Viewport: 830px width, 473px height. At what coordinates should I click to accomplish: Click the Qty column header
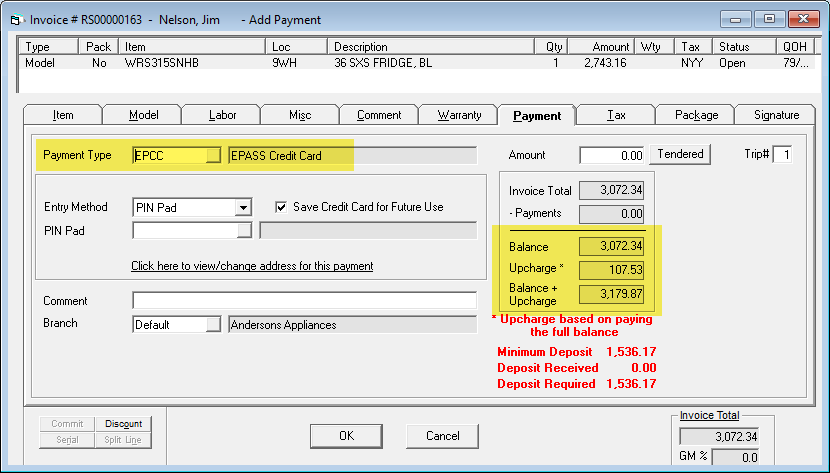coord(551,47)
